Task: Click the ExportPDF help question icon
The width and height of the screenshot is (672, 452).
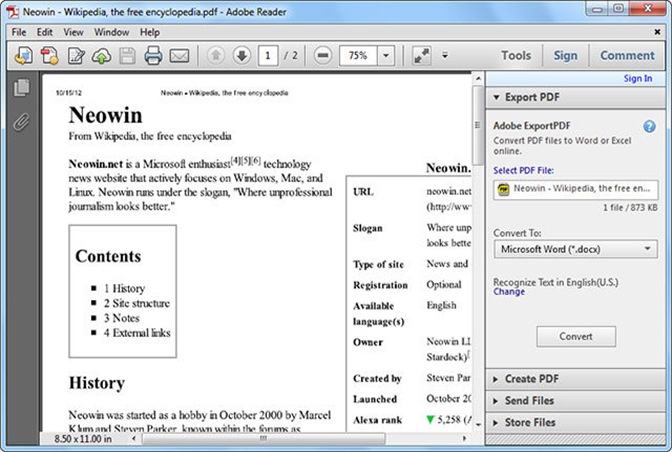Action: click(649, 127)
